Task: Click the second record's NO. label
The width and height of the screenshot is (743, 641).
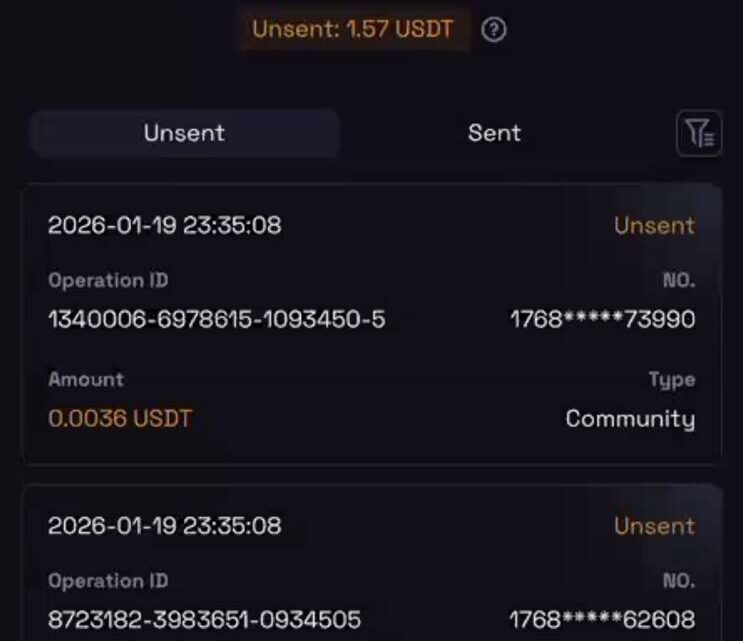Action: (x=678, y=581)
